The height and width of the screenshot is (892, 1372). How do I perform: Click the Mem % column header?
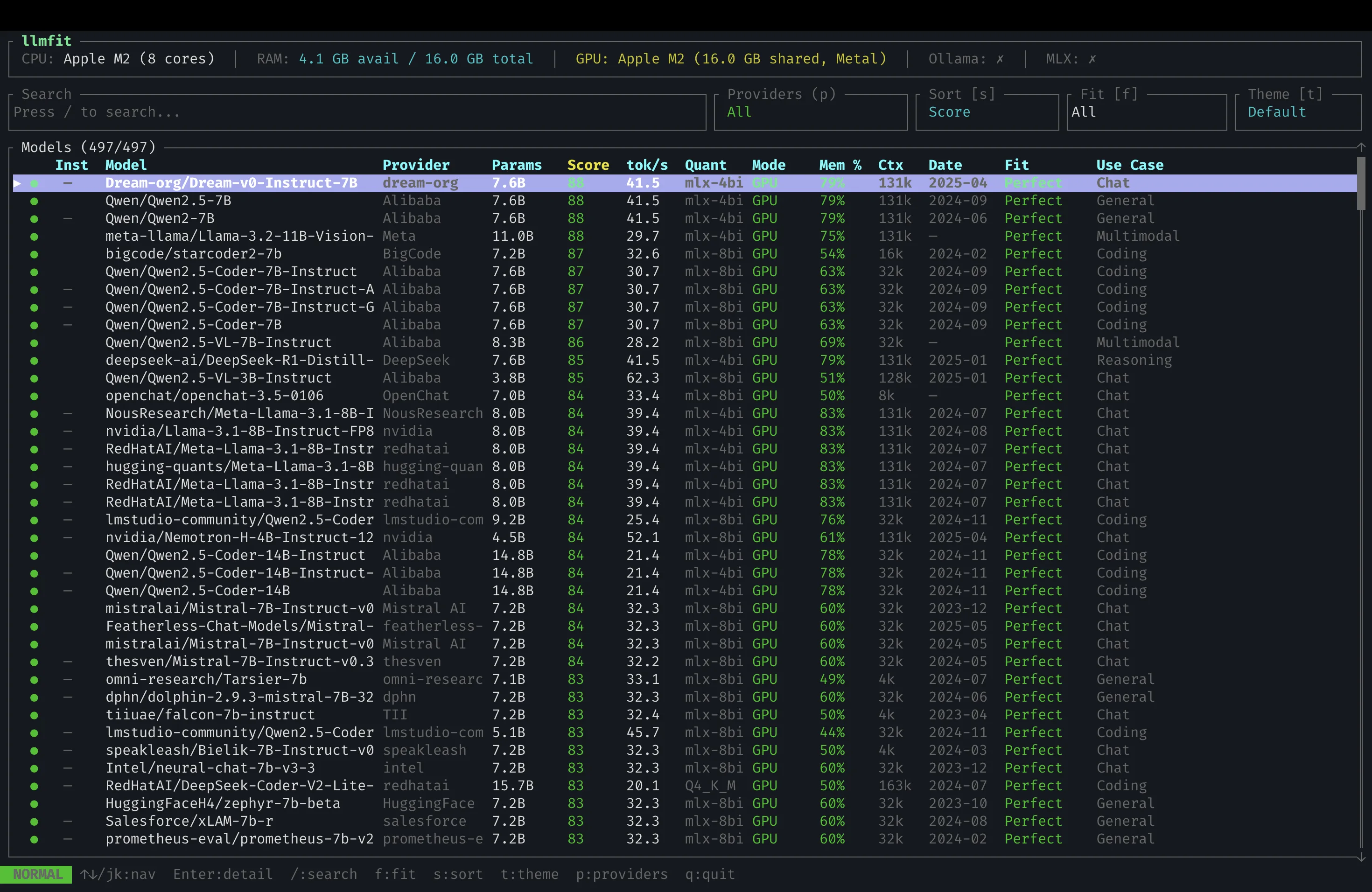pos(840,165)
